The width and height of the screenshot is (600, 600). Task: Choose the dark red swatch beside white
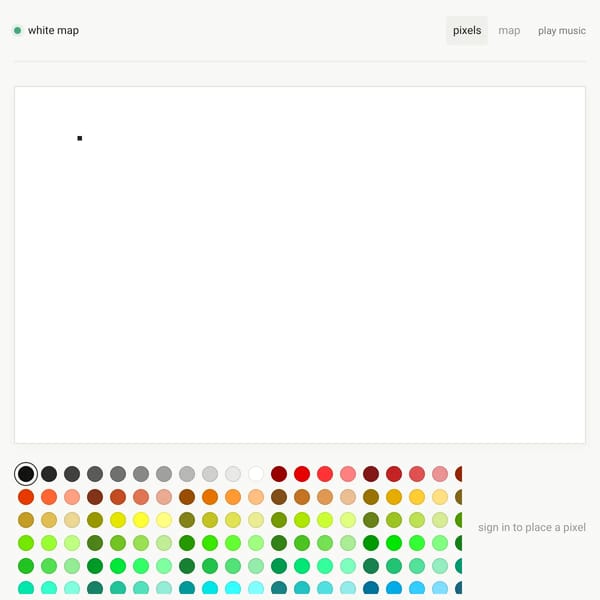[x=279, y=474]
